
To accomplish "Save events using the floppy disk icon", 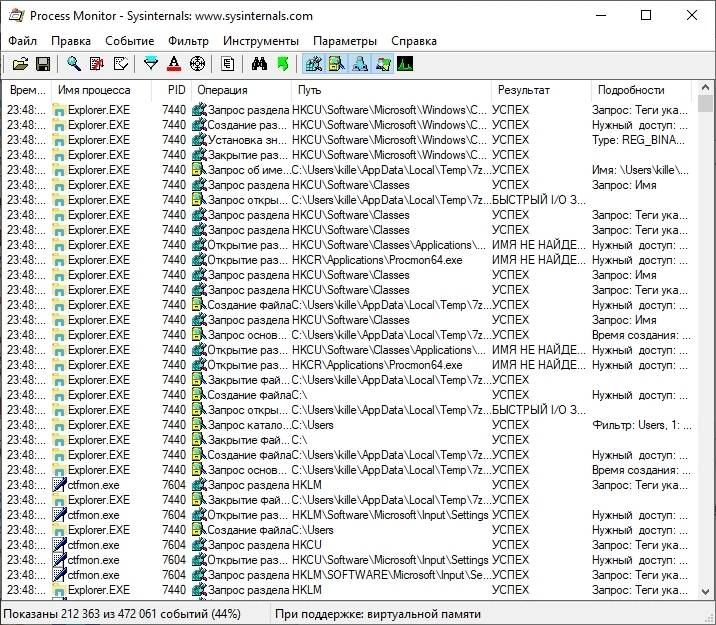I will click(x=43, y=64).
